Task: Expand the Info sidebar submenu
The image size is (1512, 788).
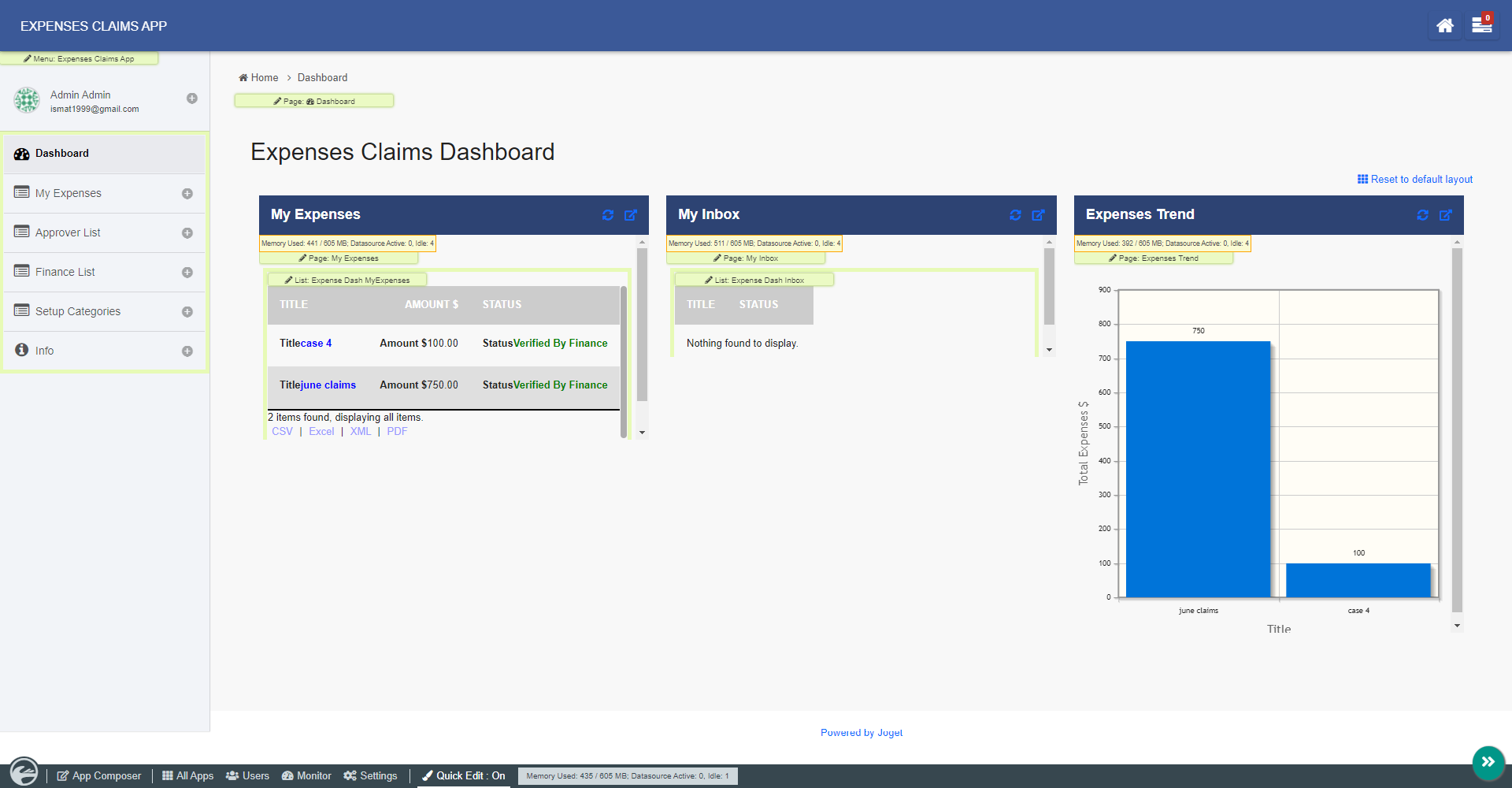Action: (187, 351)
